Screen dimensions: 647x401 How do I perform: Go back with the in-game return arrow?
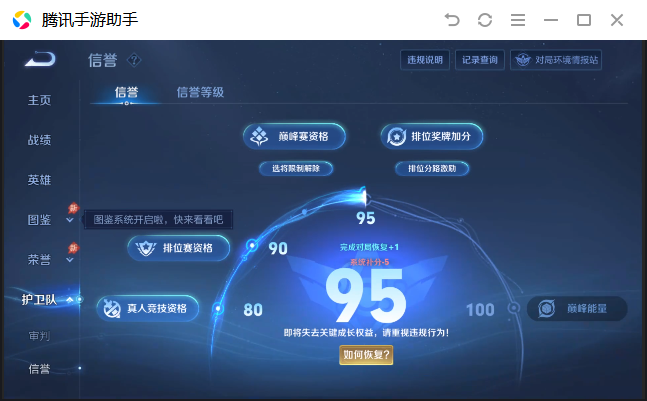(x=40, y=59)
